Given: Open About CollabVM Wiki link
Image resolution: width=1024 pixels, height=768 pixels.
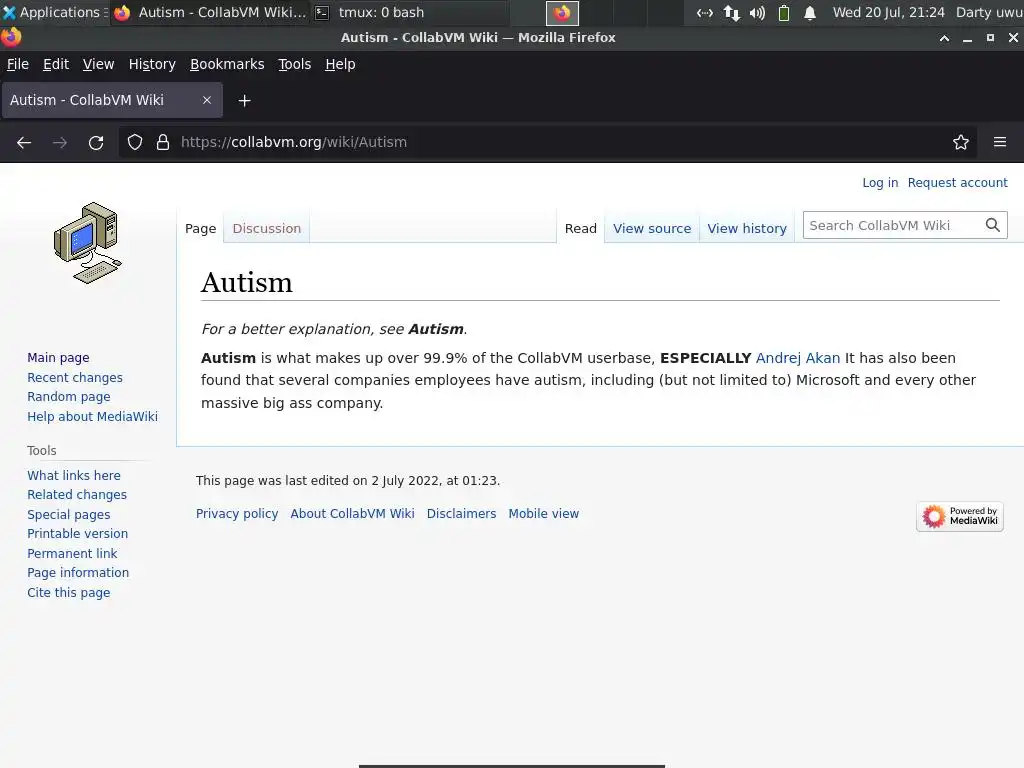Looking at the screenshot, I should click(x=352, y=513).
